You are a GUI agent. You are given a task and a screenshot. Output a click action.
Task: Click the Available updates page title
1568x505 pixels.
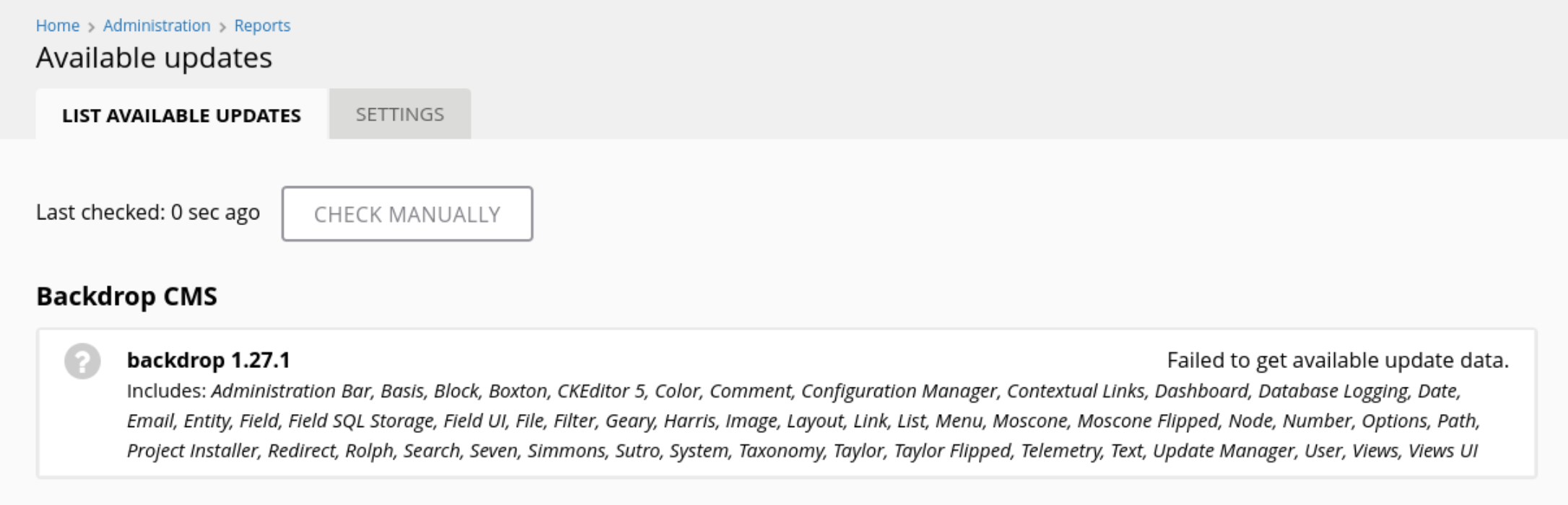pyautogui.click(x=154, y=58)
